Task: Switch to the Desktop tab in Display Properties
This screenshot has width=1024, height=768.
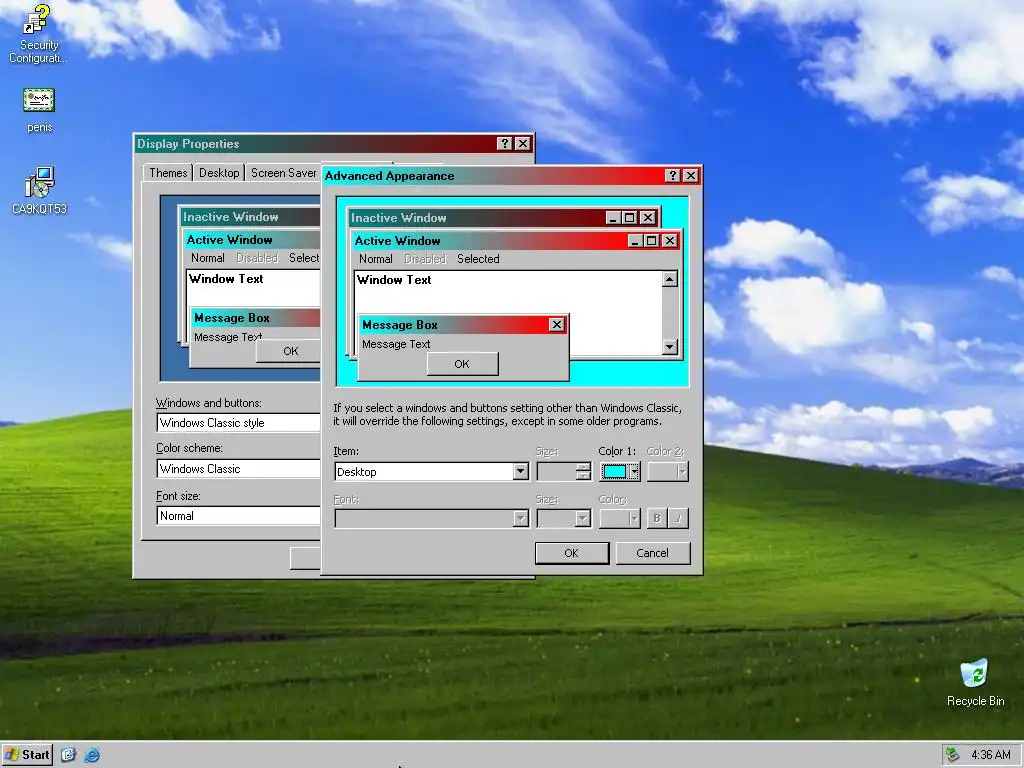Action: [219, 172]
